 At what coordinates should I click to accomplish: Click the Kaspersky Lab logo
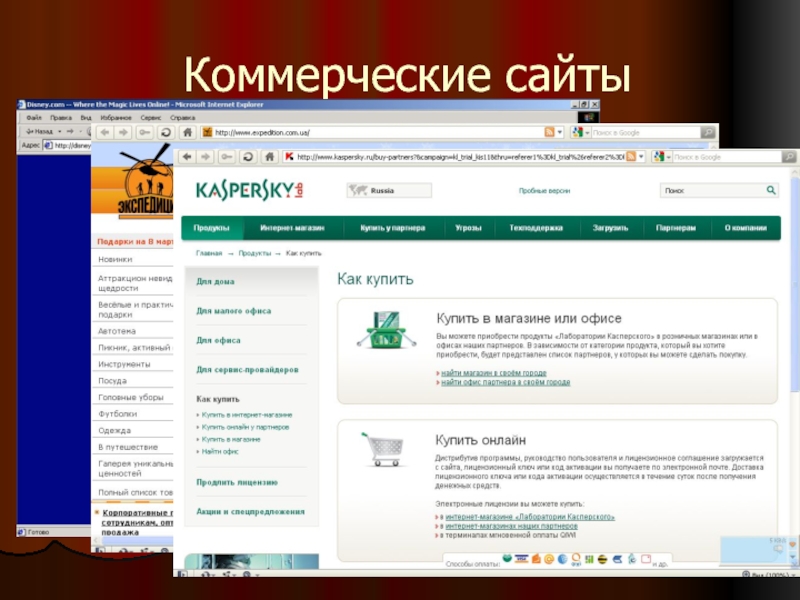pyautogui.click(x=249, y=190)
